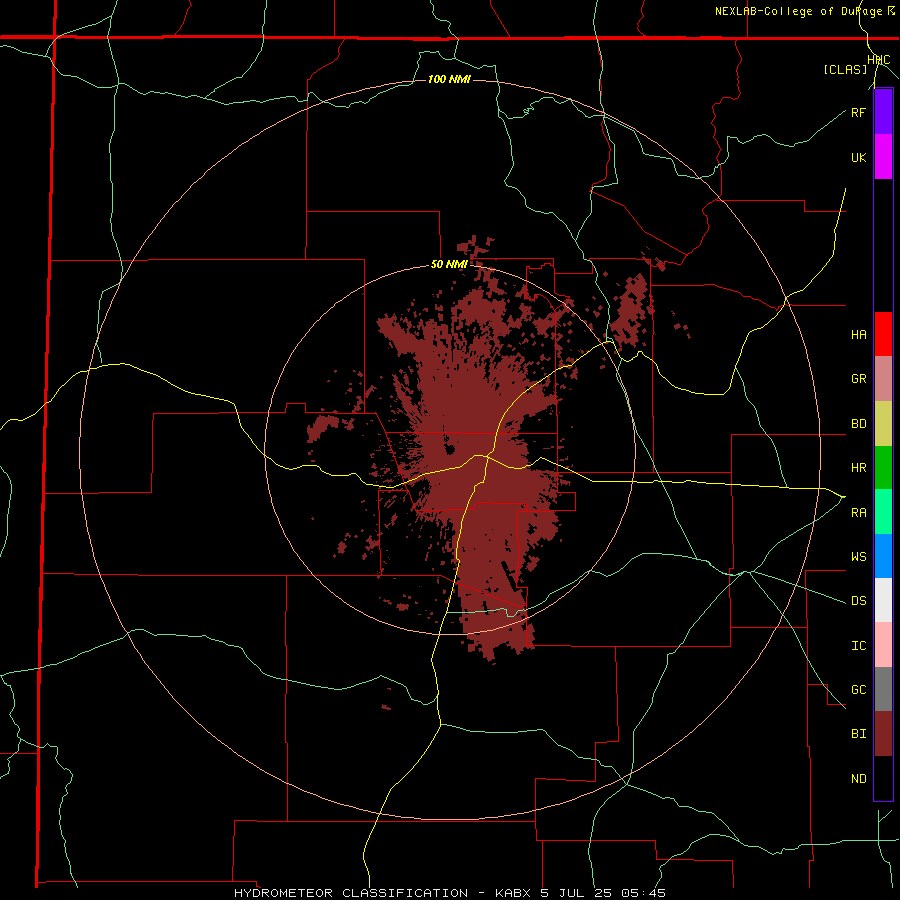
Task: Click the UK magenta color swatch in legend
Action: (883, 157)
